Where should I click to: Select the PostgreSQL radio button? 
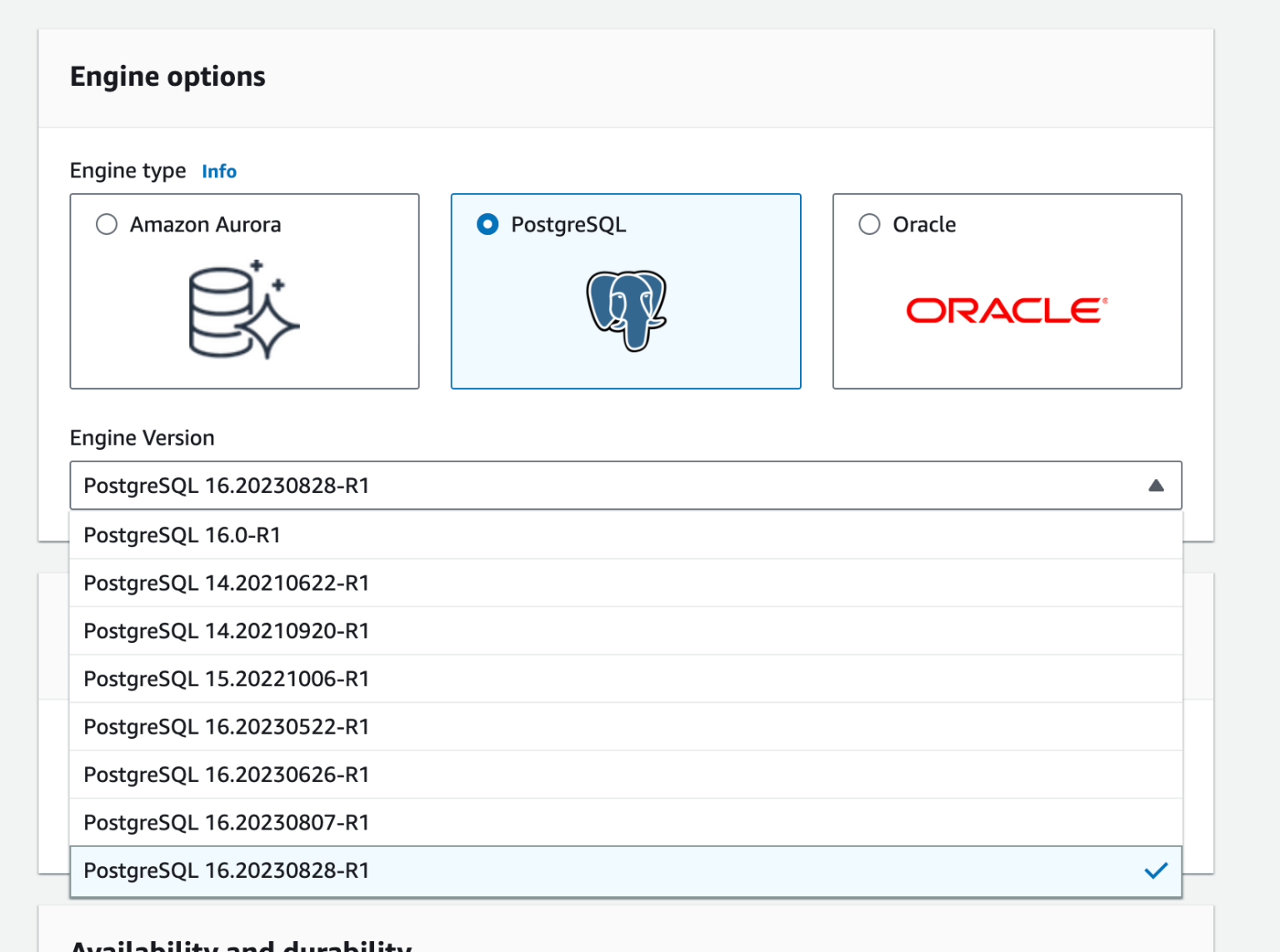tap(487, 225)
